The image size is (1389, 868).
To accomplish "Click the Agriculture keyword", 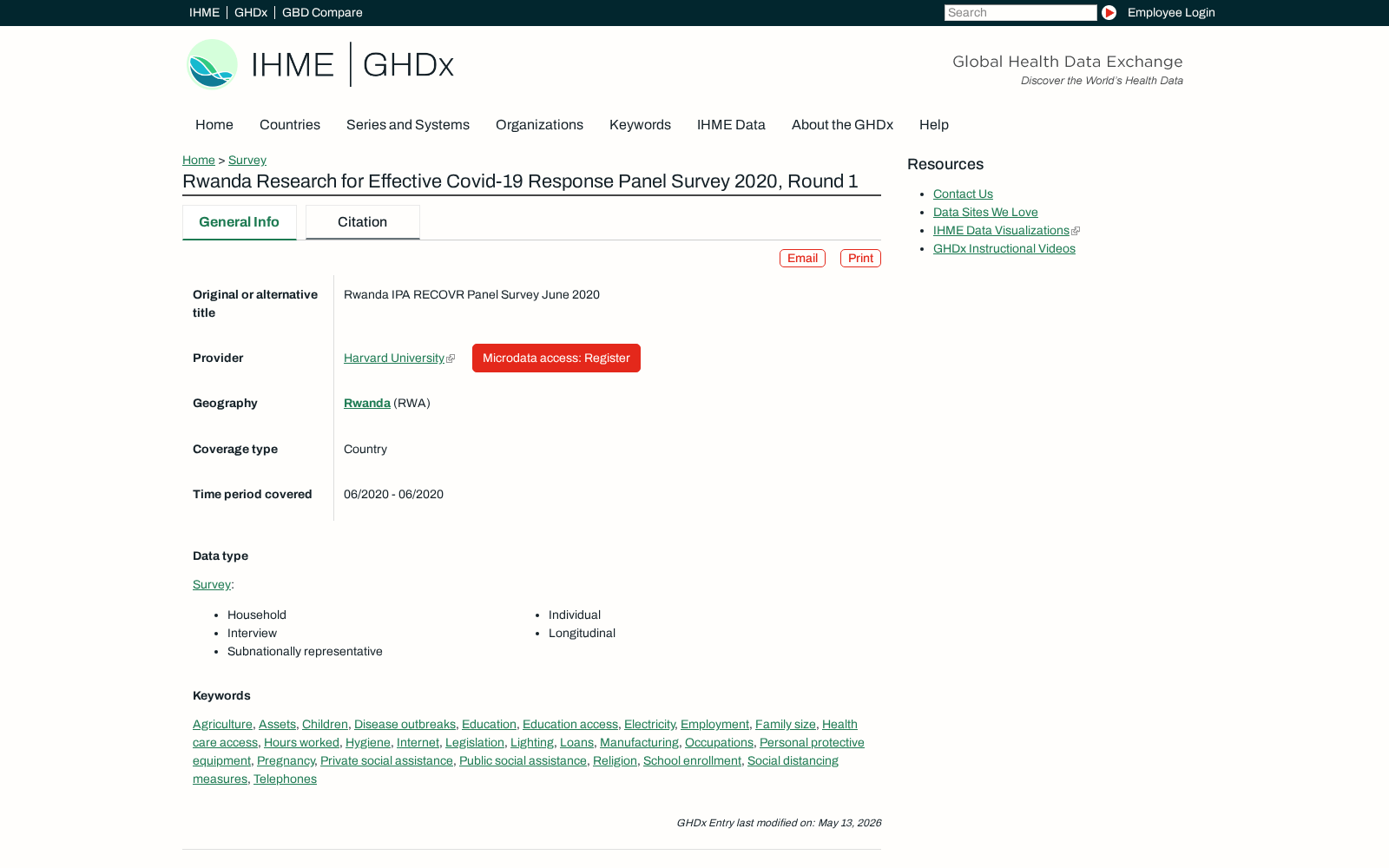I will pyautogui.click(x=222, y=725).
